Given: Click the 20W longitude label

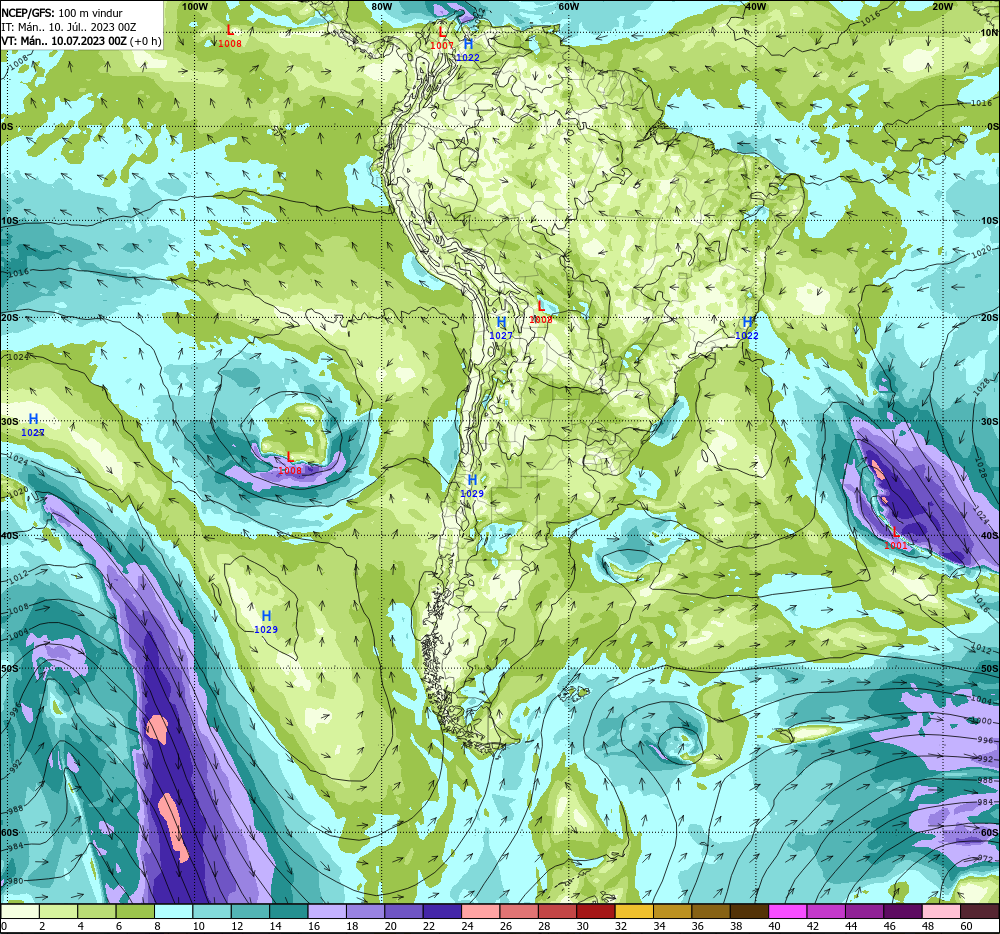Looking at the screenshot, I should pyautogui.click(x=942, y=6).
